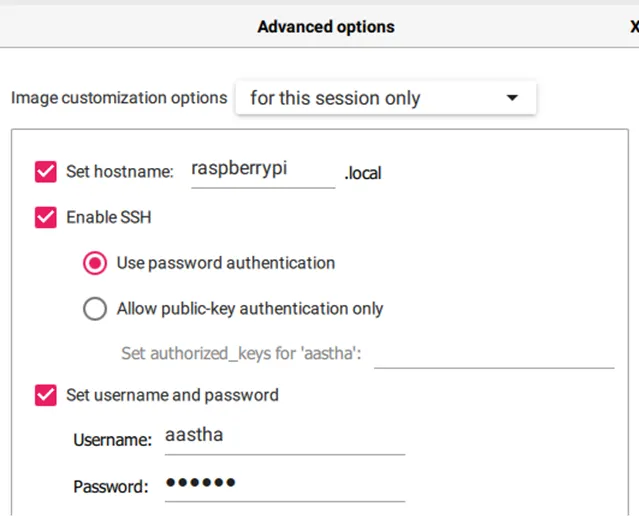Click the Set hostname: label text
639x516 pixels.
(120, 171)
